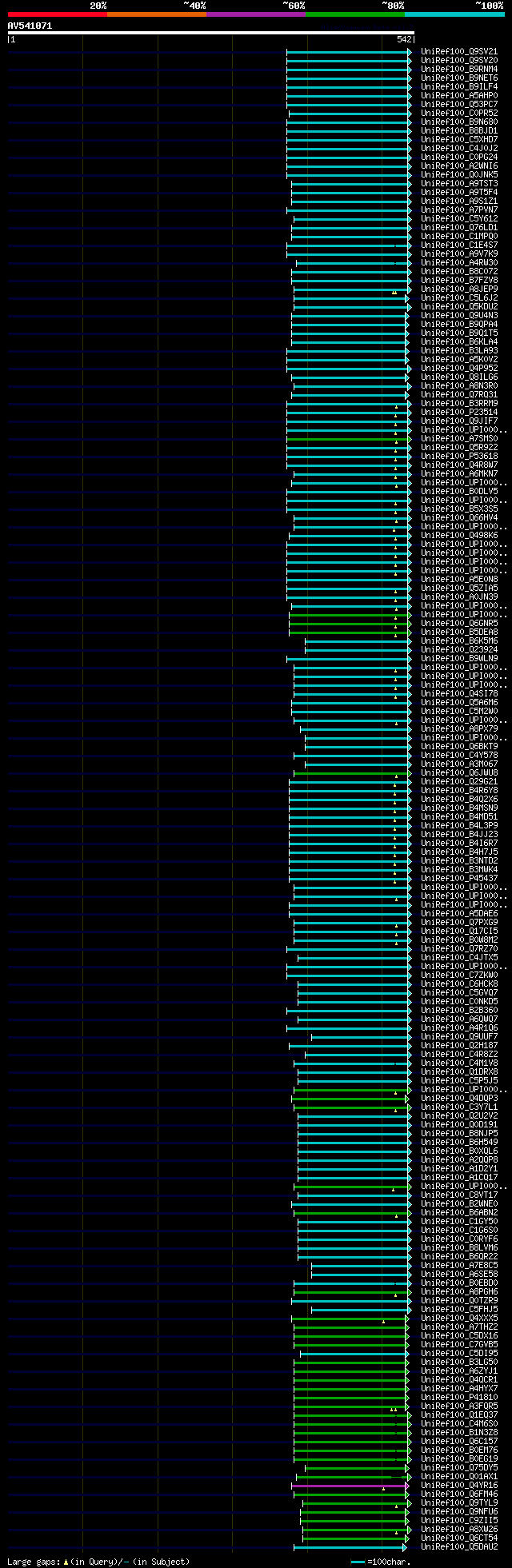Click the cyan ~100% identity legend bar
Image resolution: width=512 pixels, height=1568 pixels.
click(454, 14)
